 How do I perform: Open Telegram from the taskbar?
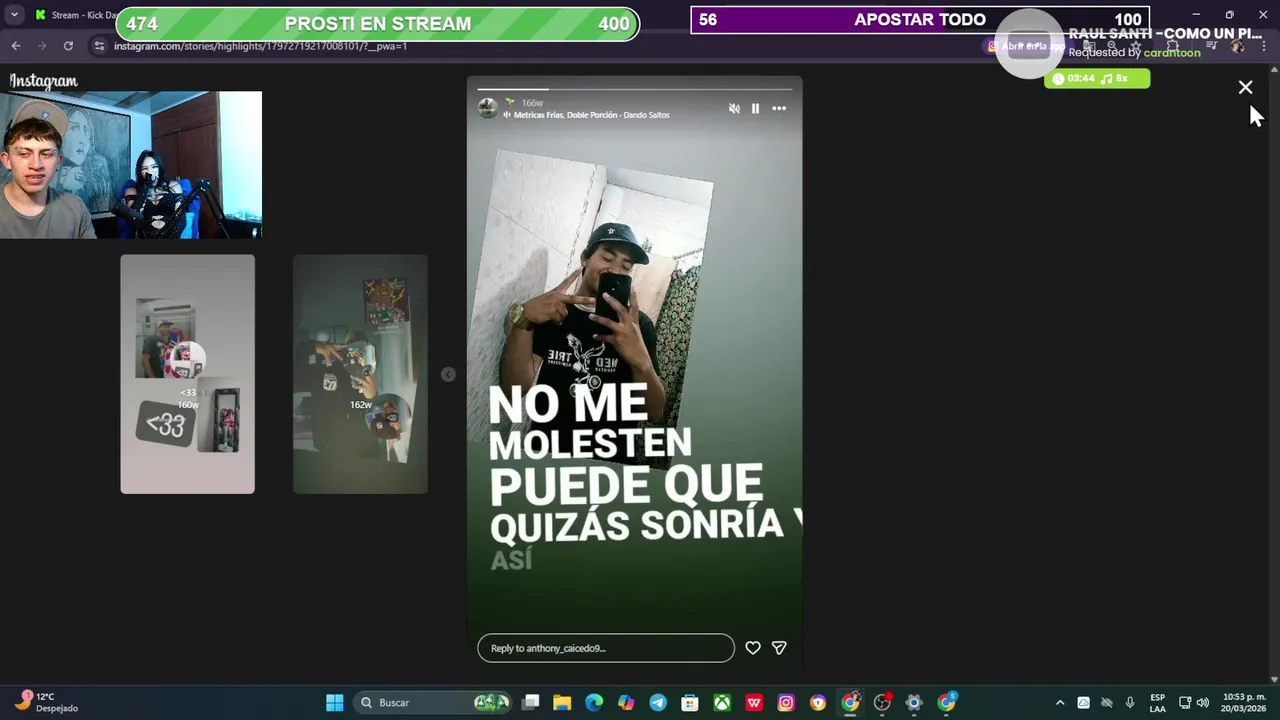[x=658, y=702]
